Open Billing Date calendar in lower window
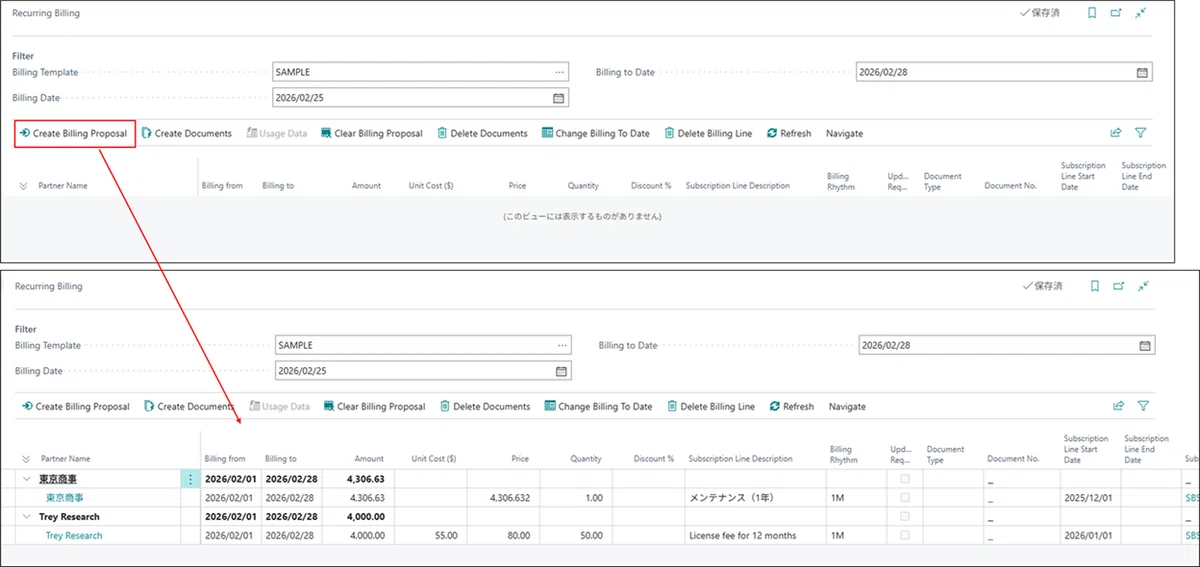The width and height of the screenshot is (1200, 567). point(562,371)
